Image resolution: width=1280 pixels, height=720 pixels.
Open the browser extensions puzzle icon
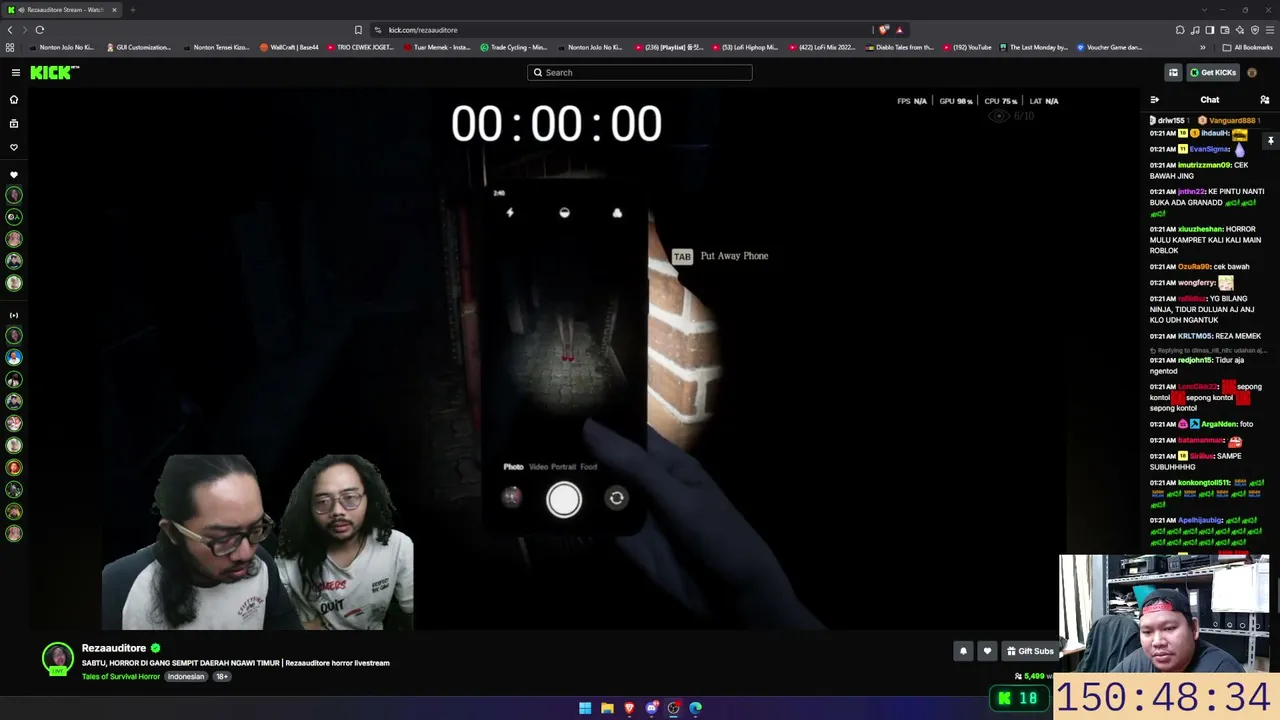pos(1180,30)
